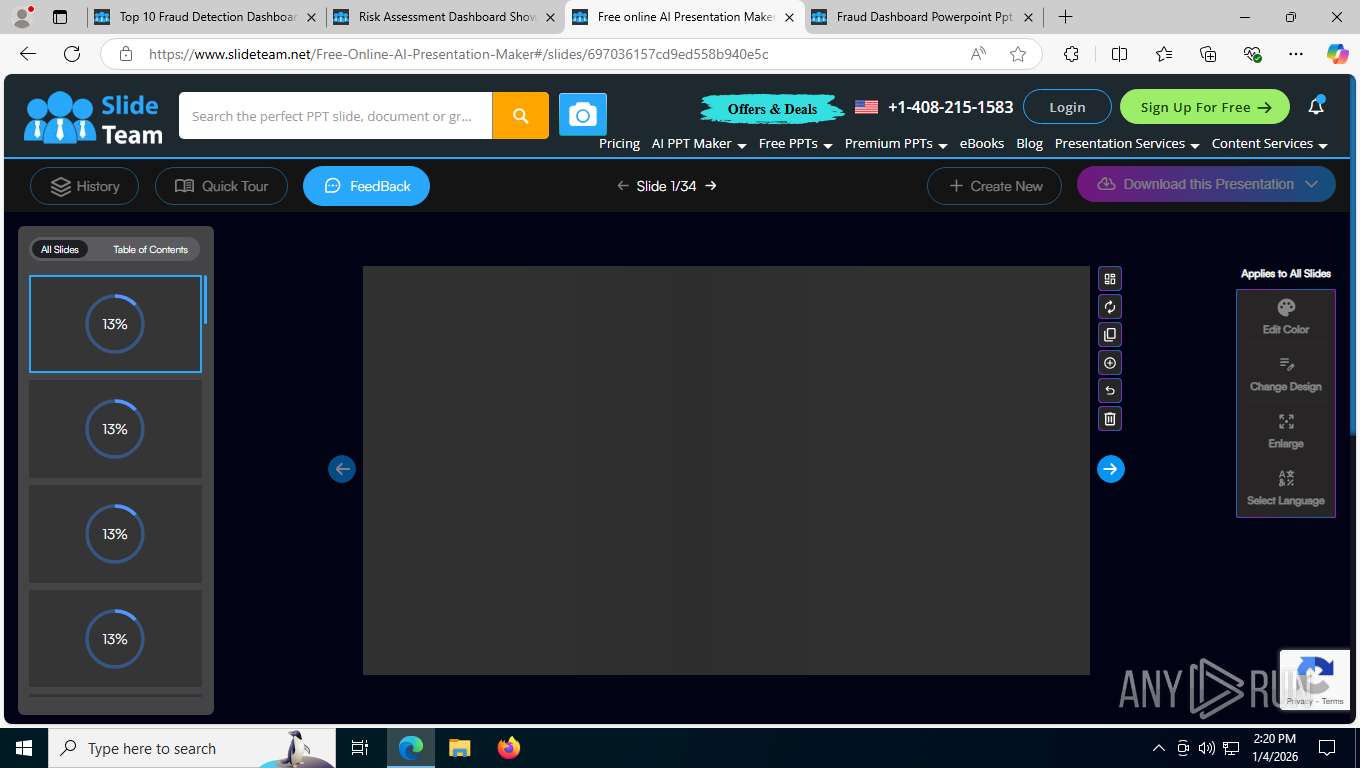
Task: Add page to favorites star icon
Action: point(1018,54)
